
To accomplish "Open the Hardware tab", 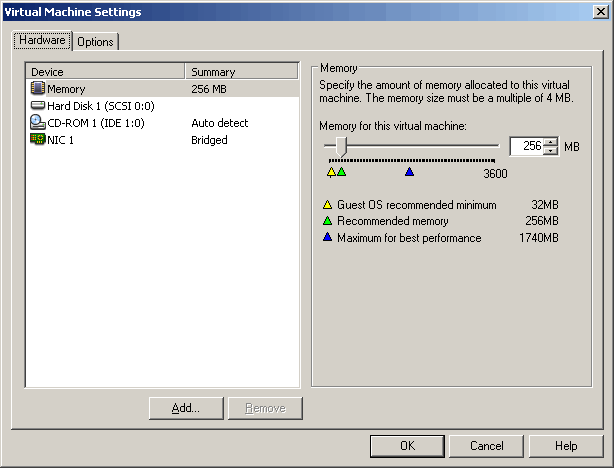I will (41, 41).
